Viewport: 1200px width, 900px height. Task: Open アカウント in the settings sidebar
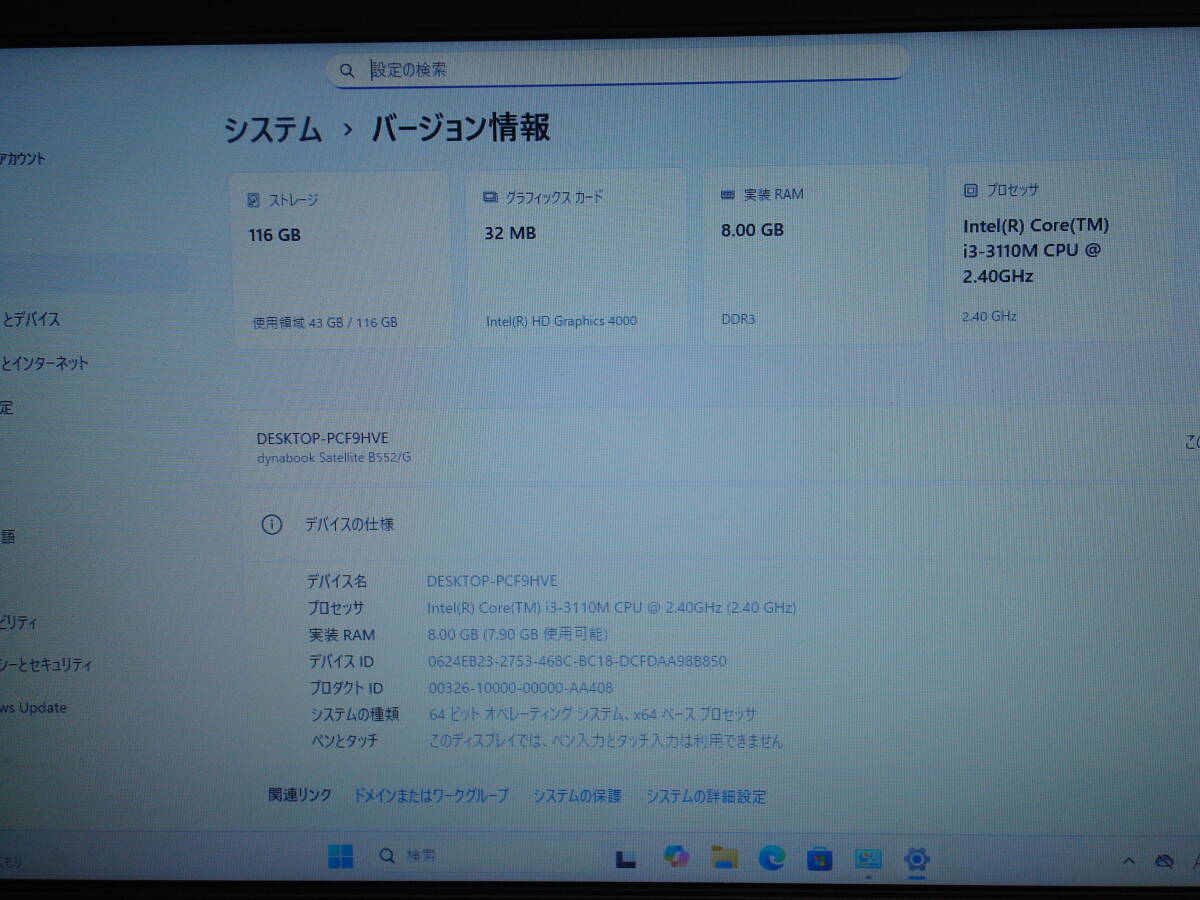[x=23, y=158]
